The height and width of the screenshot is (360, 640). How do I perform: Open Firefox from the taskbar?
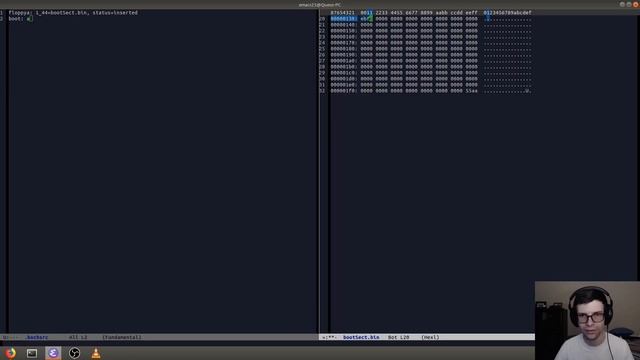click(11, 353)
